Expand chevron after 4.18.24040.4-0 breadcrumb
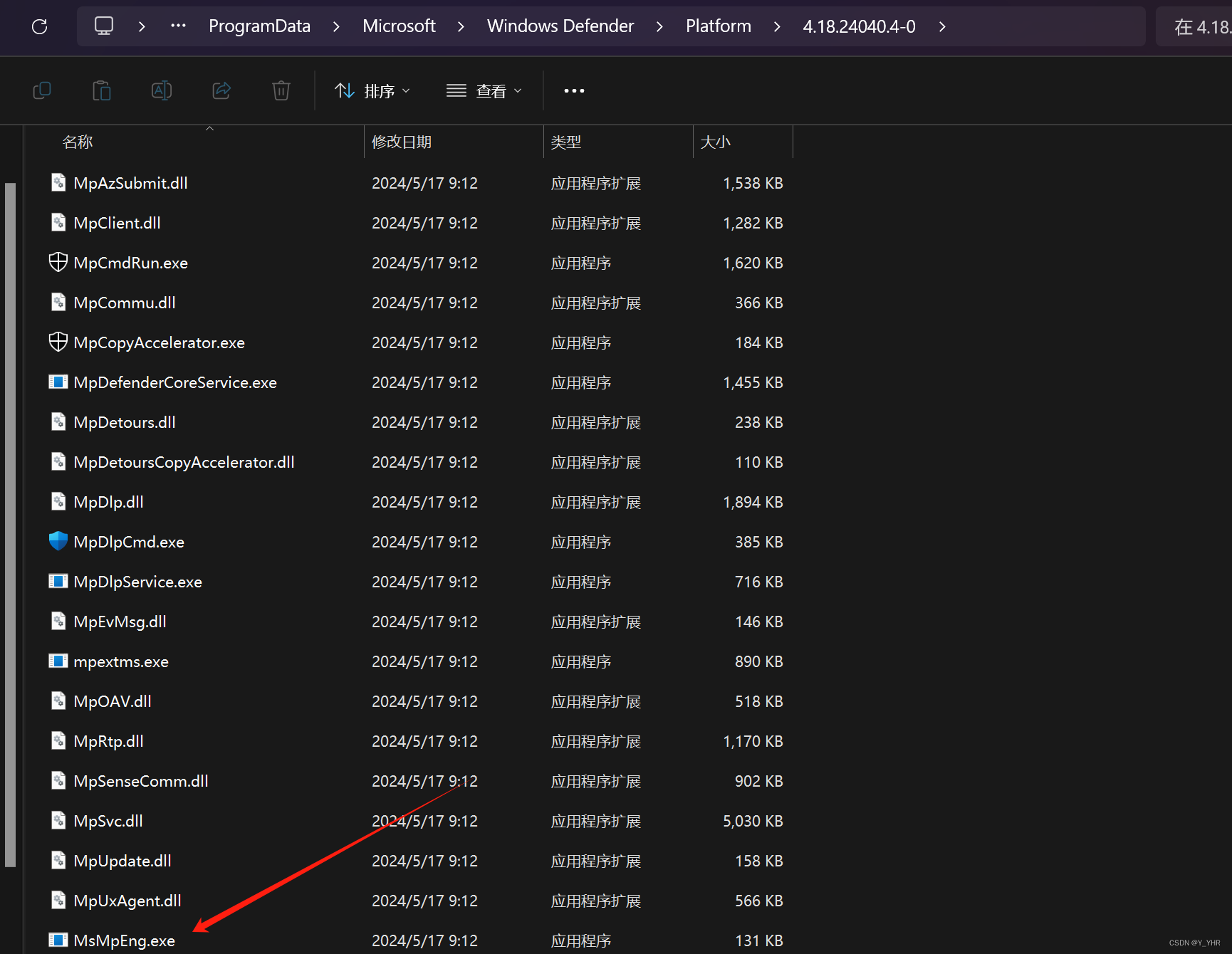This screenshot has height=954, width=1232. (942, 26)
